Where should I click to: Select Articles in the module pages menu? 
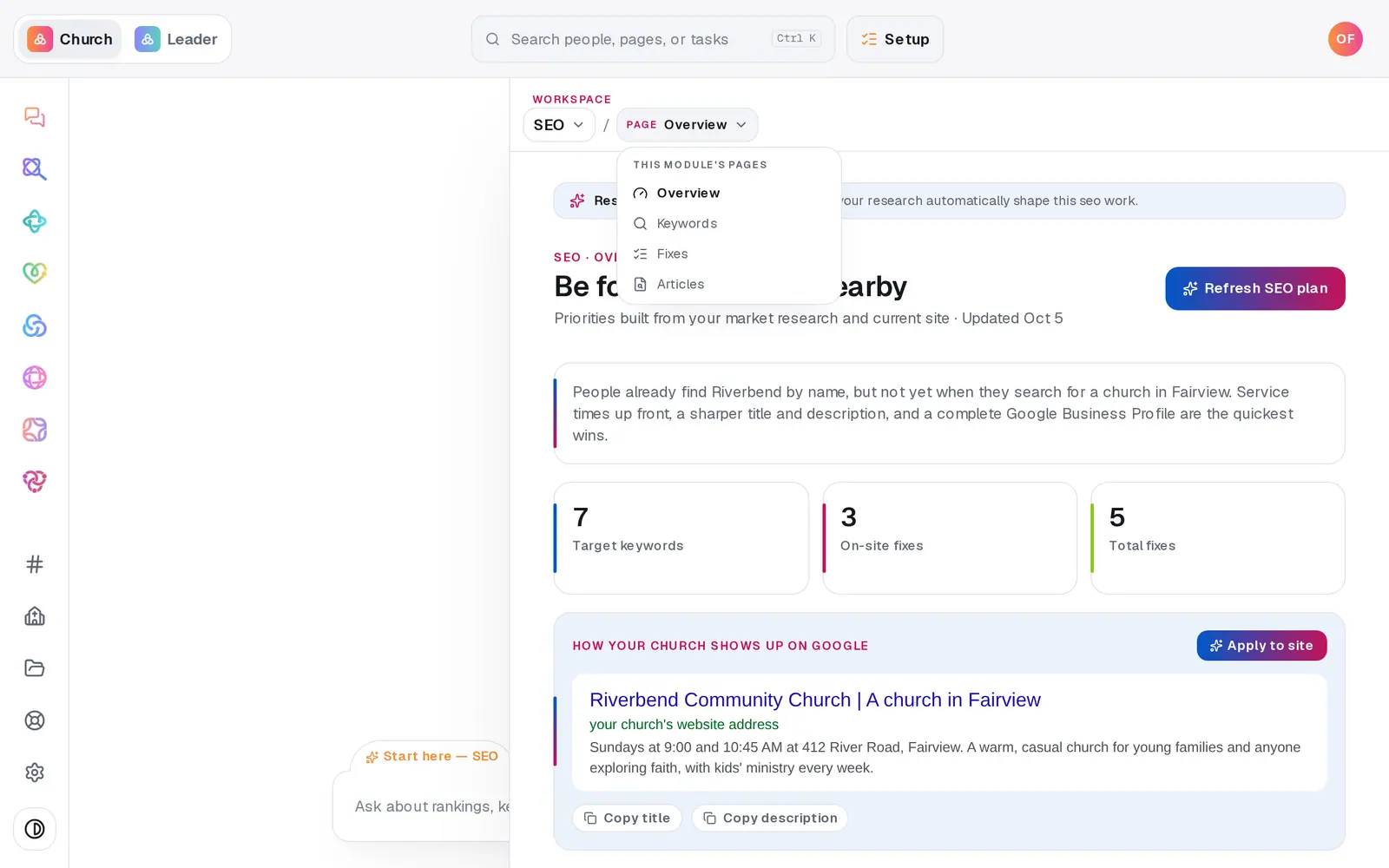click(728, 285)
